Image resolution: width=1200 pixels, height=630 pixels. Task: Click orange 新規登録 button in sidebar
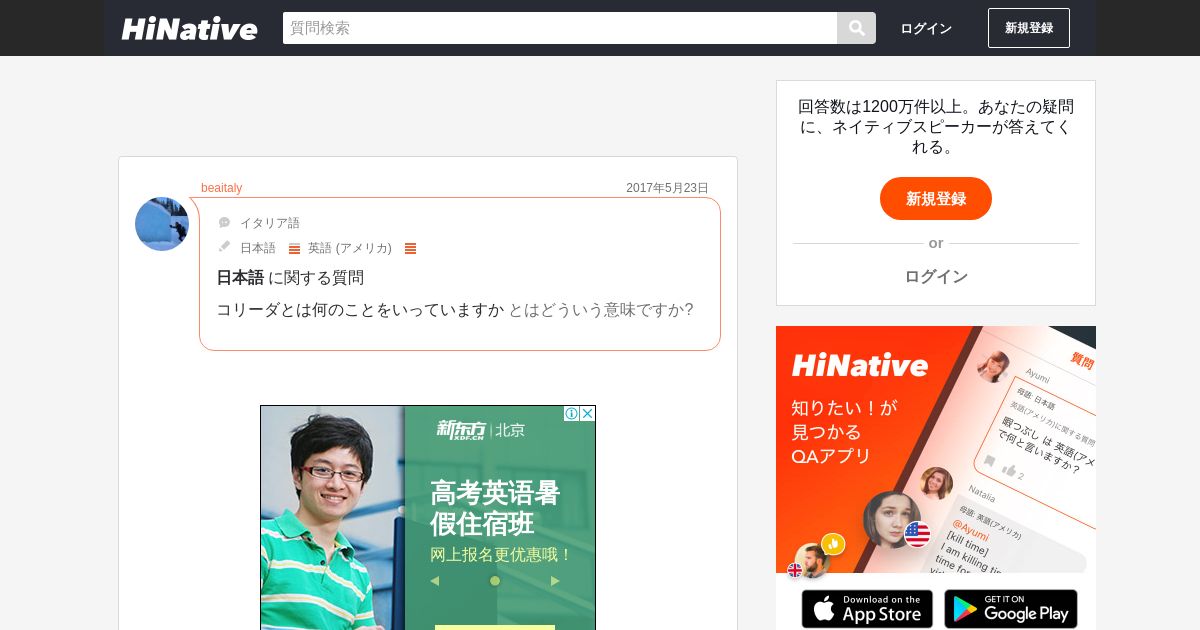(936, 198)
